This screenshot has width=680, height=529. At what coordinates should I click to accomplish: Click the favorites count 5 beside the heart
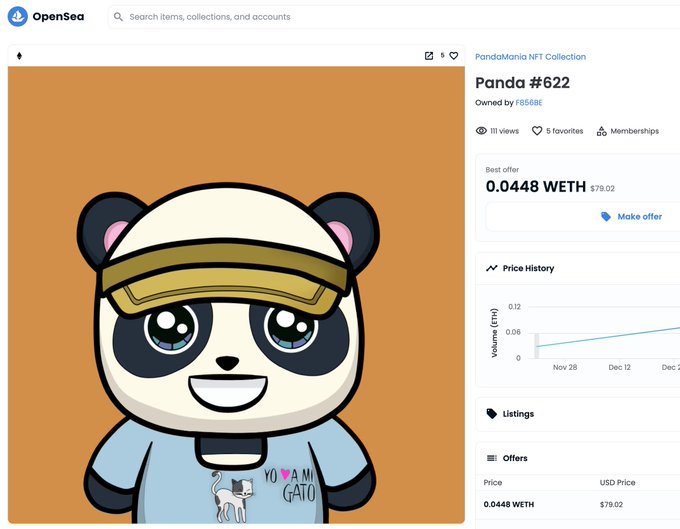(442, 55)
